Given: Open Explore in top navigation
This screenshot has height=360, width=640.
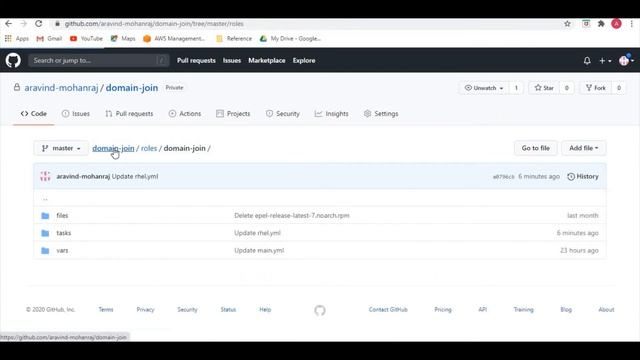Looking at the screenshot, I should pos(304,60).
